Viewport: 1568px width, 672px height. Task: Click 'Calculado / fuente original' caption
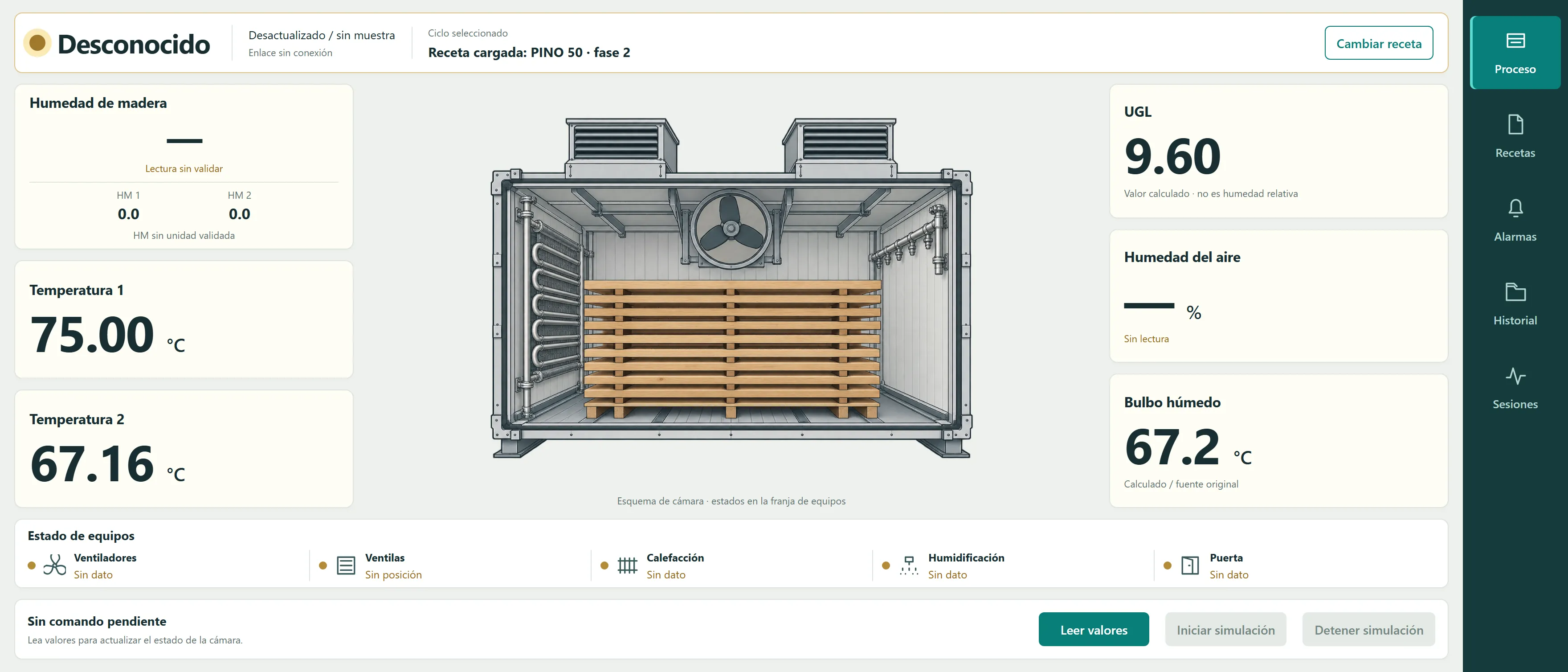coord(1181,484)
